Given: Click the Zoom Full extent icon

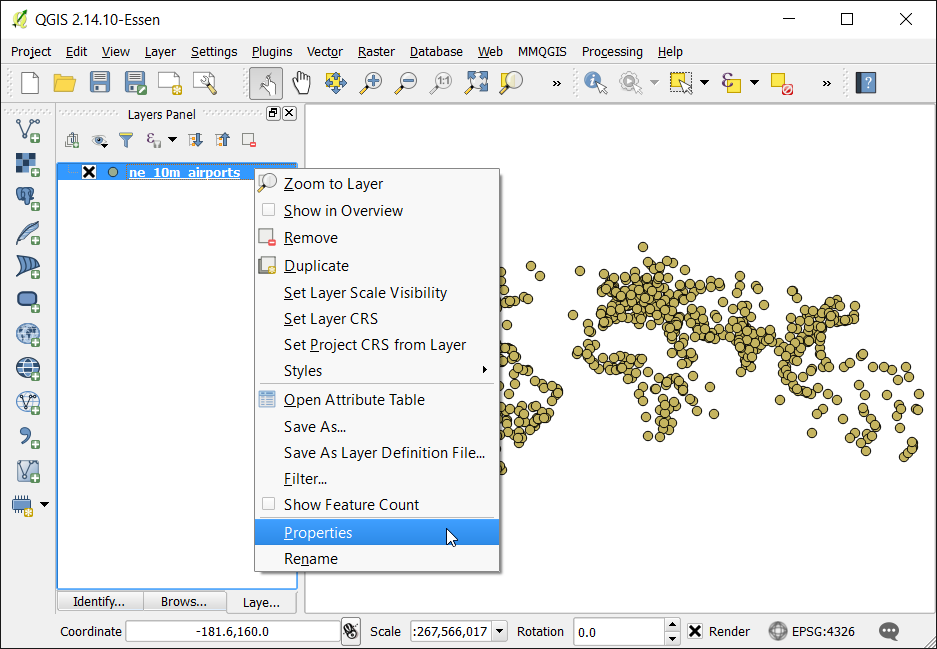Looking at the screenshot, I should point(476,82).
